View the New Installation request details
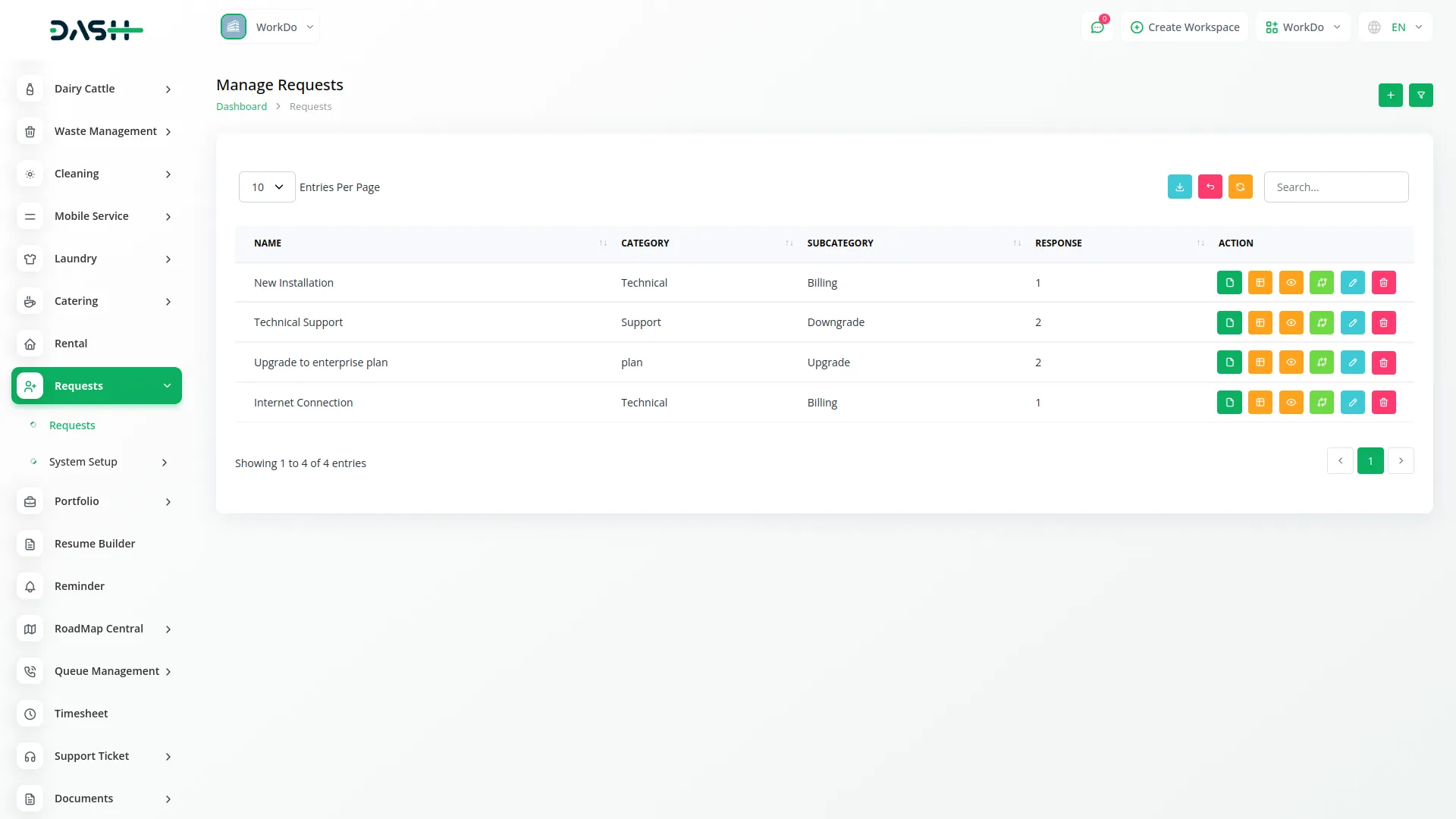 [x=1291, y=283]
